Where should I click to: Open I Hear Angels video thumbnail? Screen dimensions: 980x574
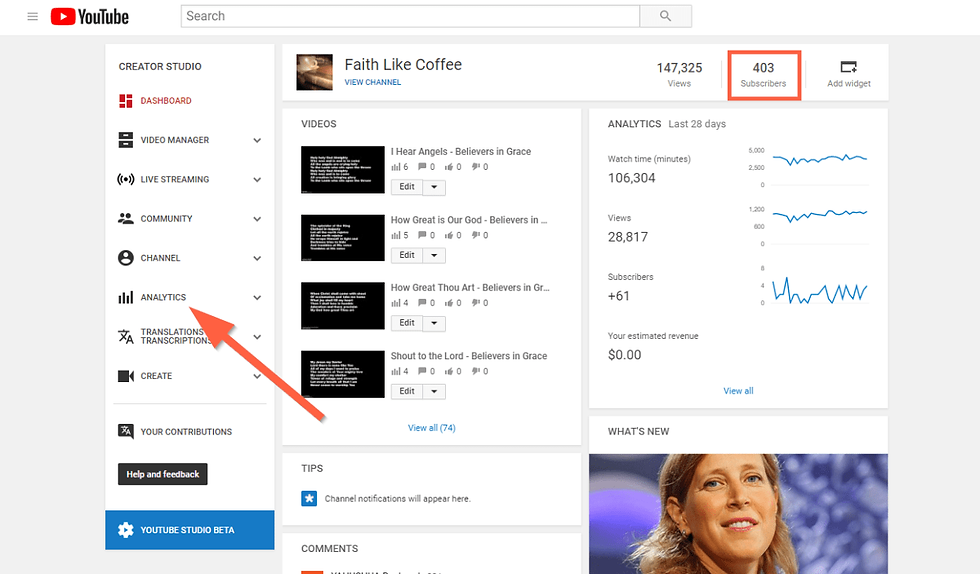[342, 169]
